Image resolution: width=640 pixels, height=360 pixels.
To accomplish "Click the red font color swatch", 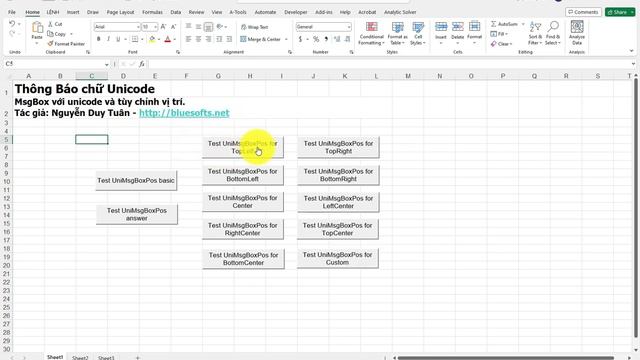I will (x=167, y=39).
